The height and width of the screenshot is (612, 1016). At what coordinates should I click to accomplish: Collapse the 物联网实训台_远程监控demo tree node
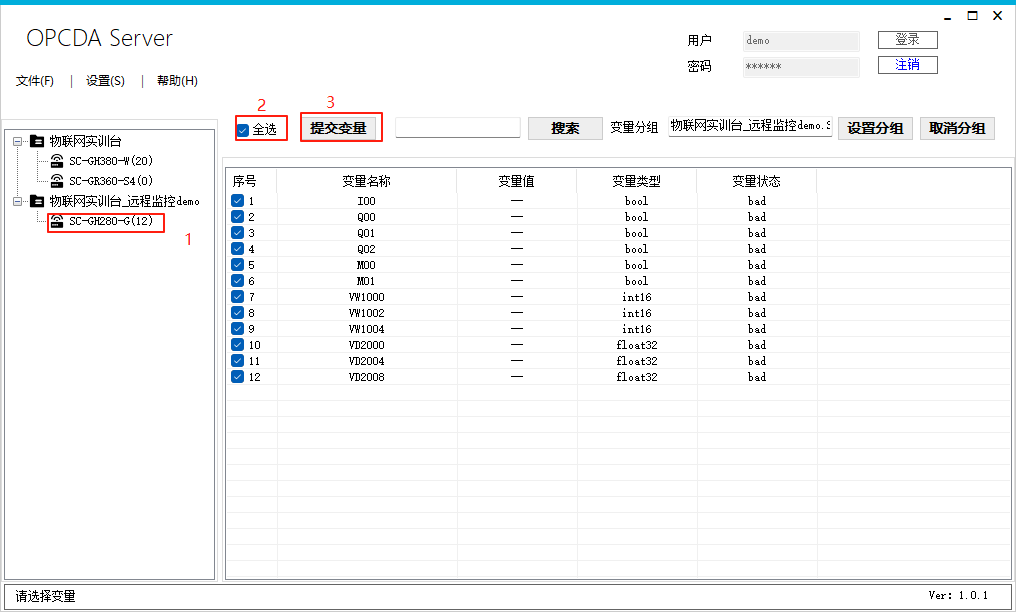point(18,201)
